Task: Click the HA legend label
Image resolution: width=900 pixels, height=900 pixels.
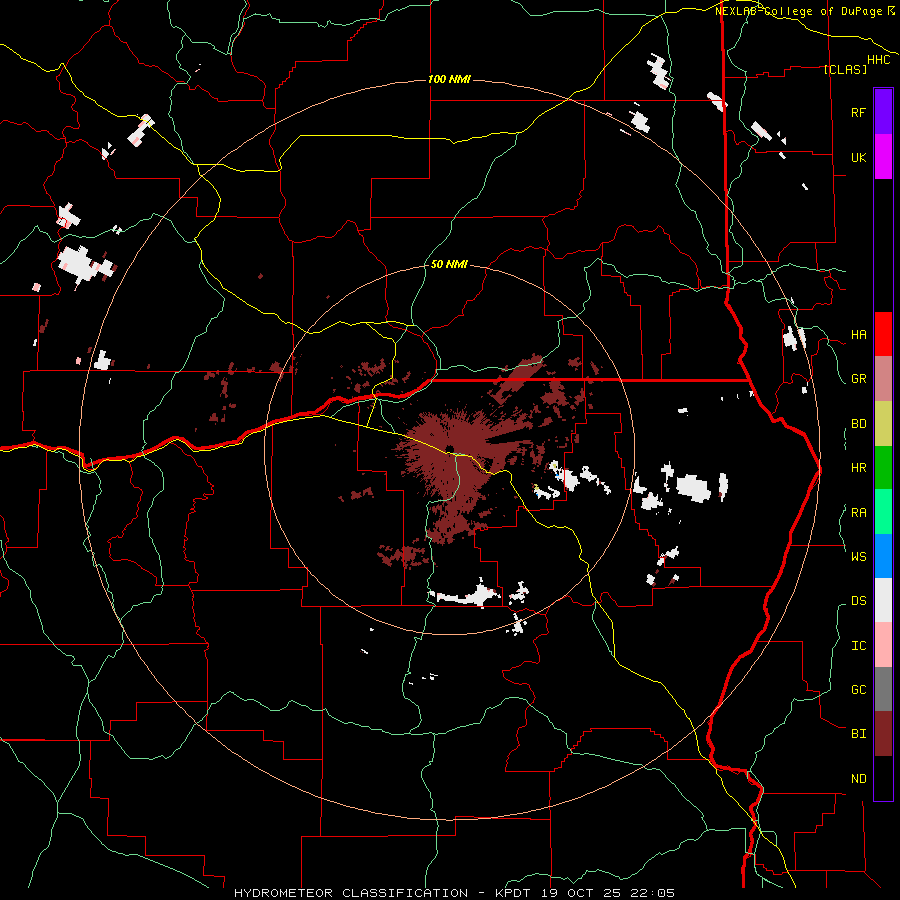Action: 858,335
